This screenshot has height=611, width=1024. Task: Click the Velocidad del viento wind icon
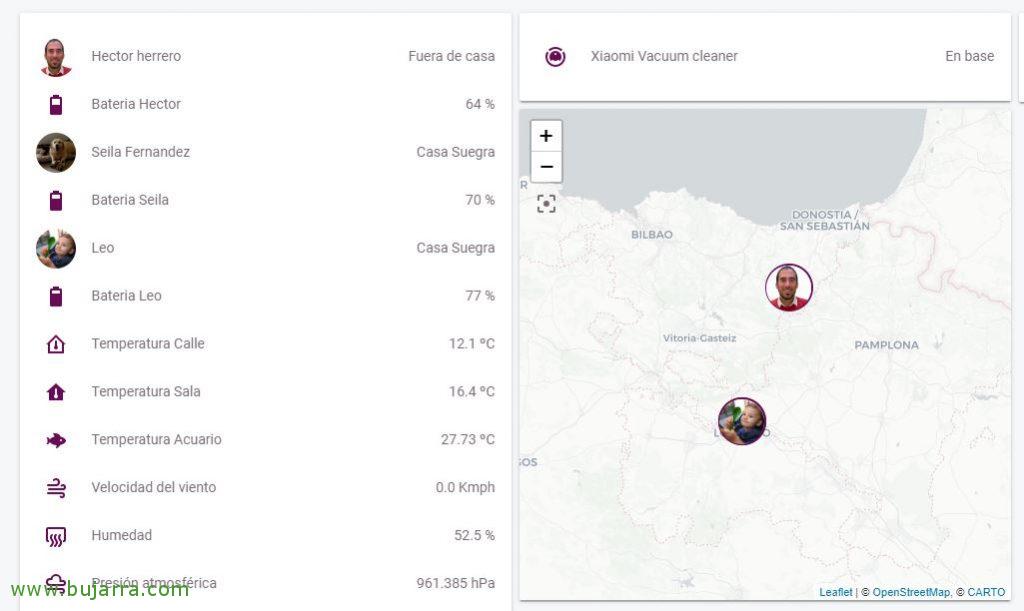point(56,487)
